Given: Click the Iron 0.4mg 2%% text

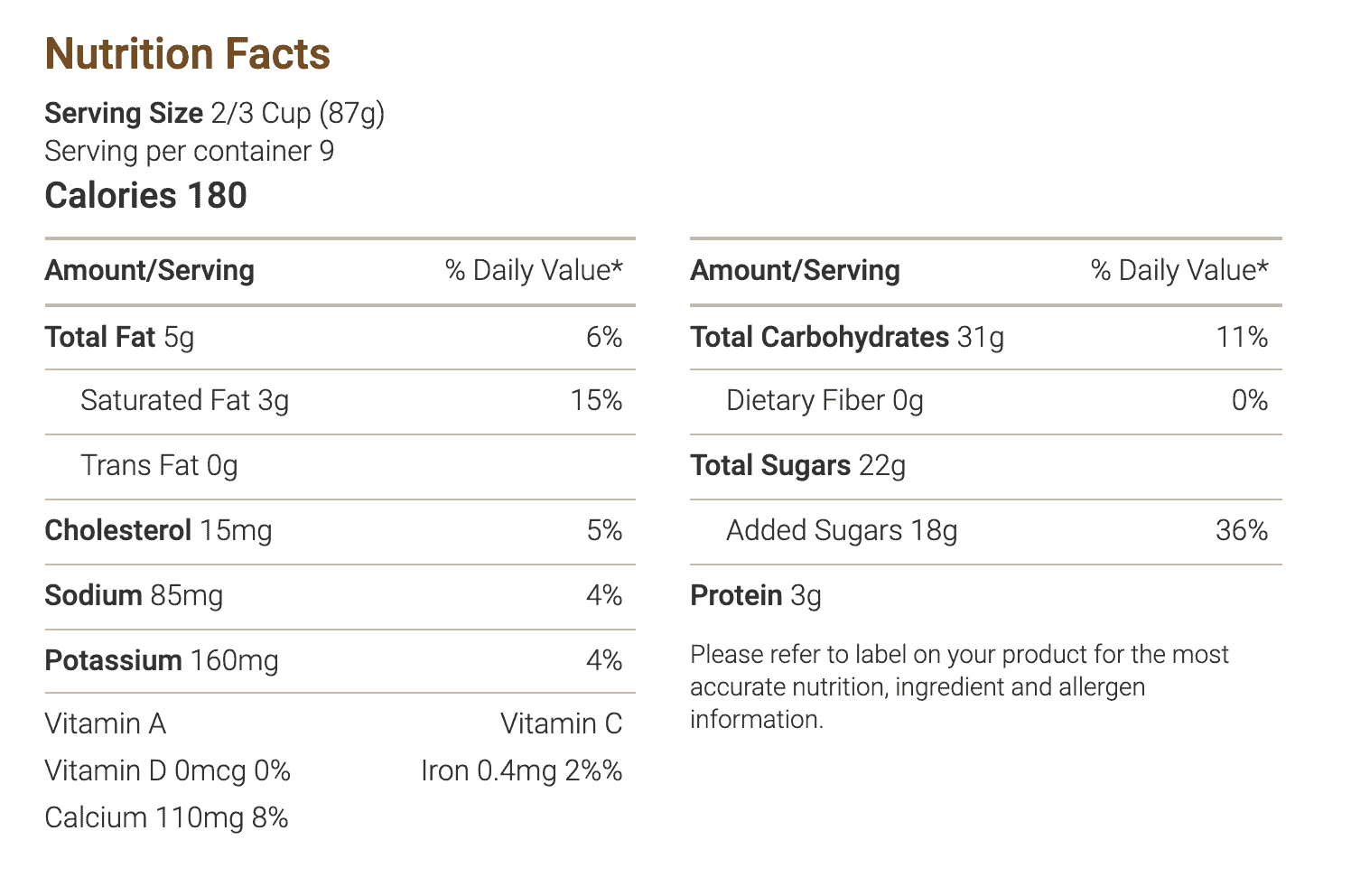Looking at the screenshot, I should coord(522,771).
